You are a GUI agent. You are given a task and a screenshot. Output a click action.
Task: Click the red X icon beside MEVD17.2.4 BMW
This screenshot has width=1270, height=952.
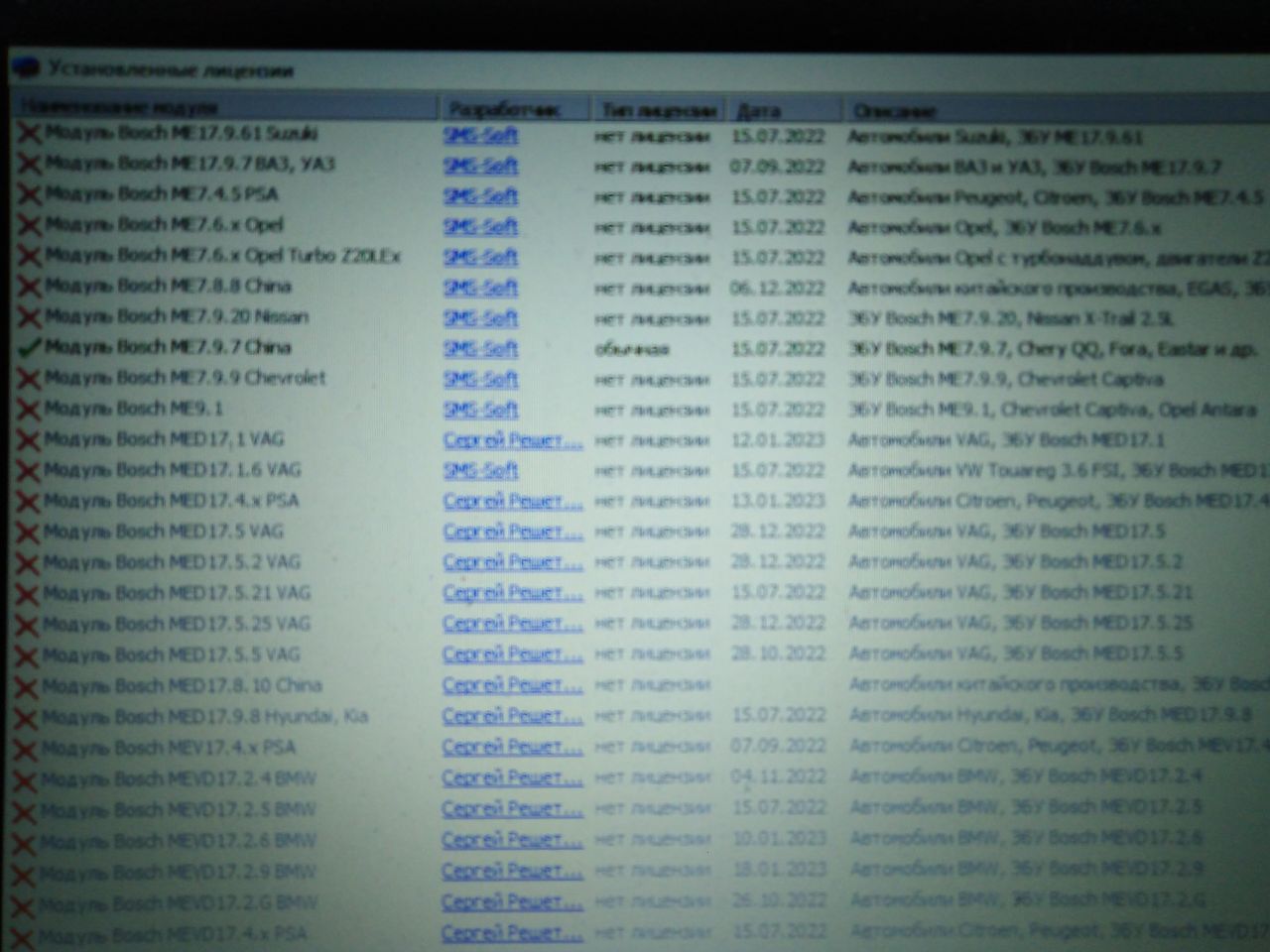(27, 780)
